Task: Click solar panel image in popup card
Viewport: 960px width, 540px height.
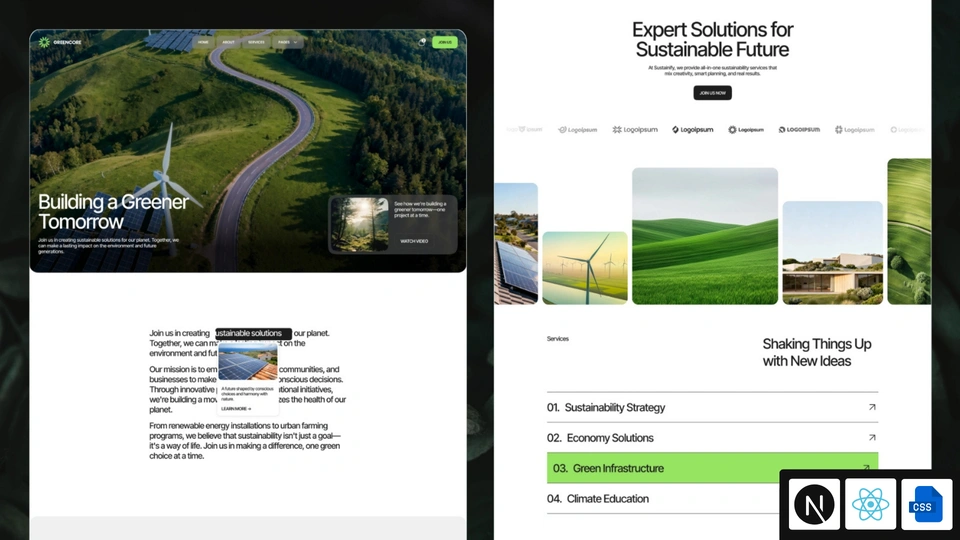Action: pos(248,362)
